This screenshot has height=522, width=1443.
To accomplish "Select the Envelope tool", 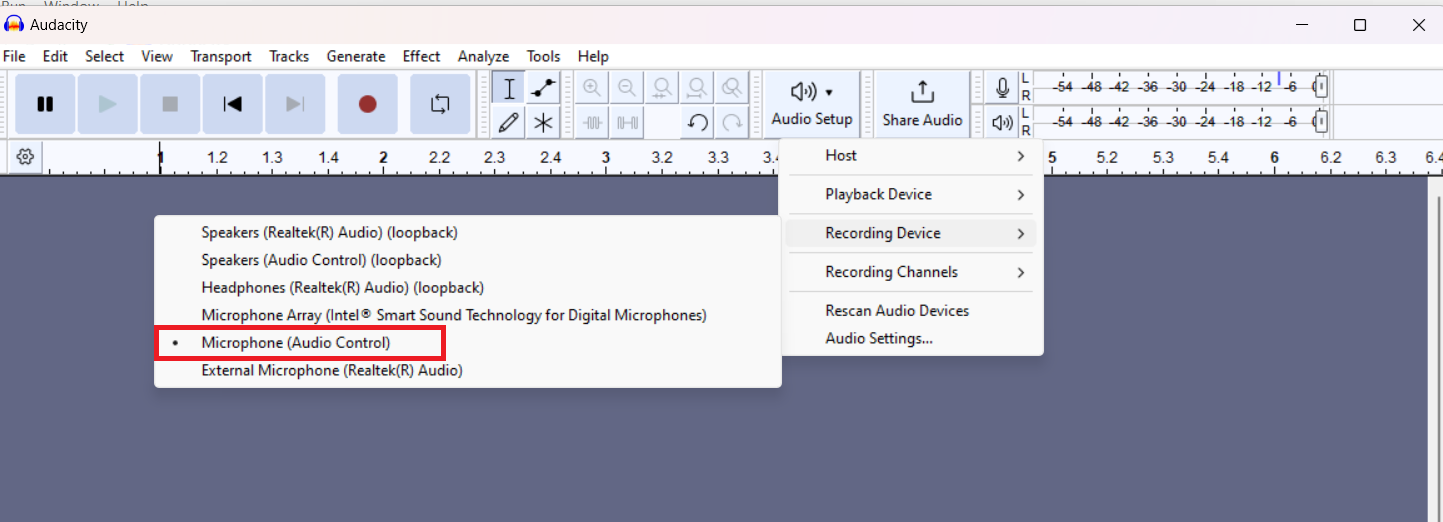I will (x=543, y=89).
